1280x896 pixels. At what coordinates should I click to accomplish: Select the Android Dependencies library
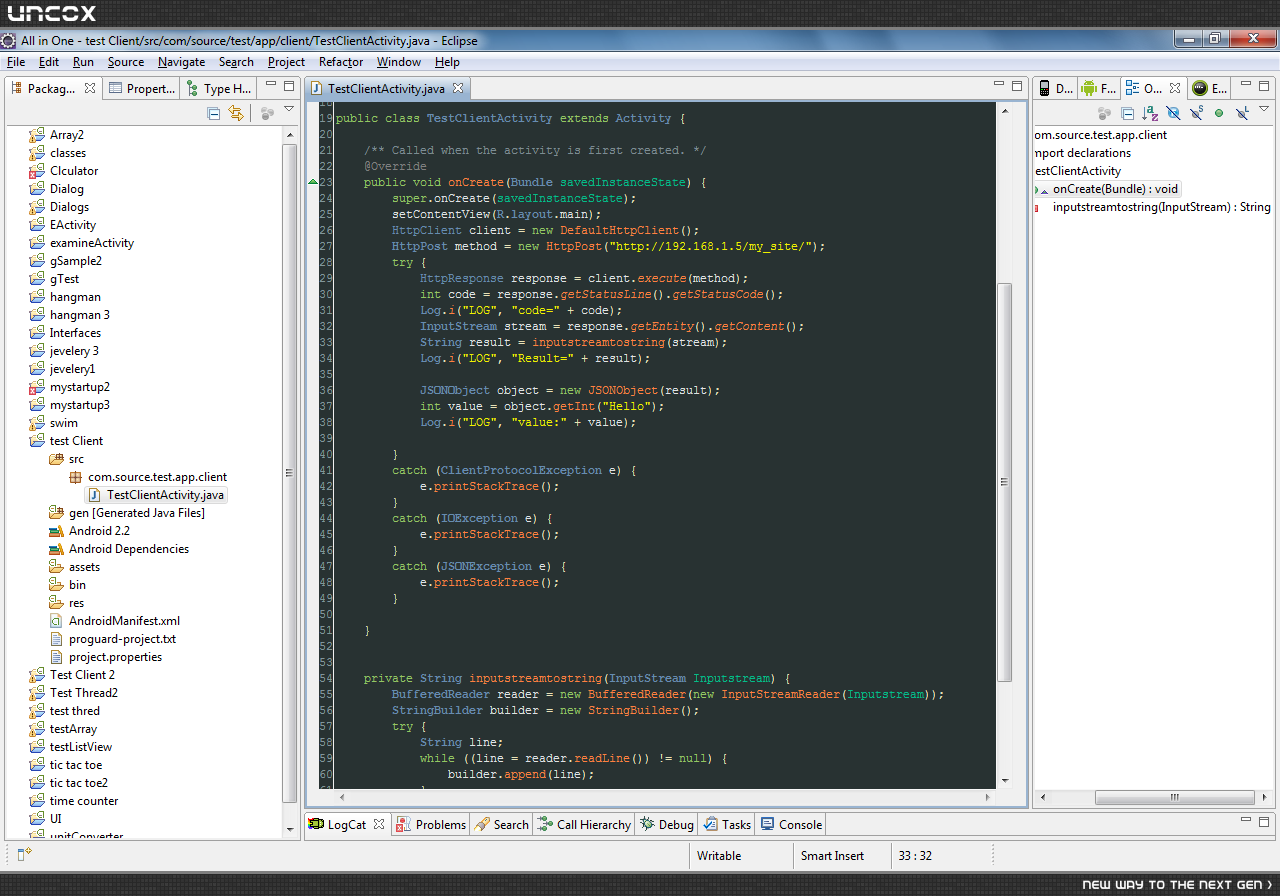pos(128,548)
